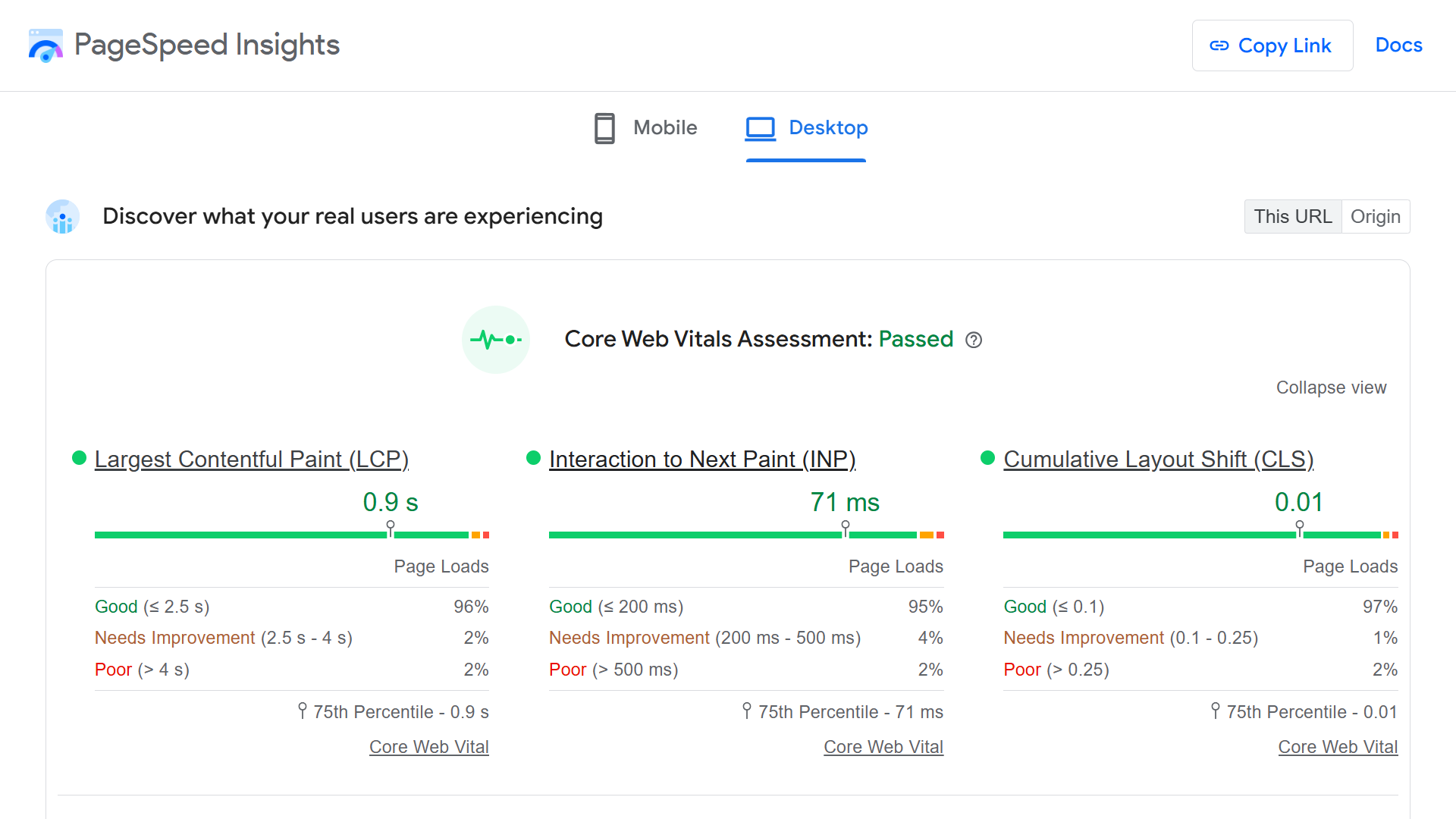Click Good (≤ 200 ms) row
Viewport: 1456px width, 819px height.
point(746,607)
